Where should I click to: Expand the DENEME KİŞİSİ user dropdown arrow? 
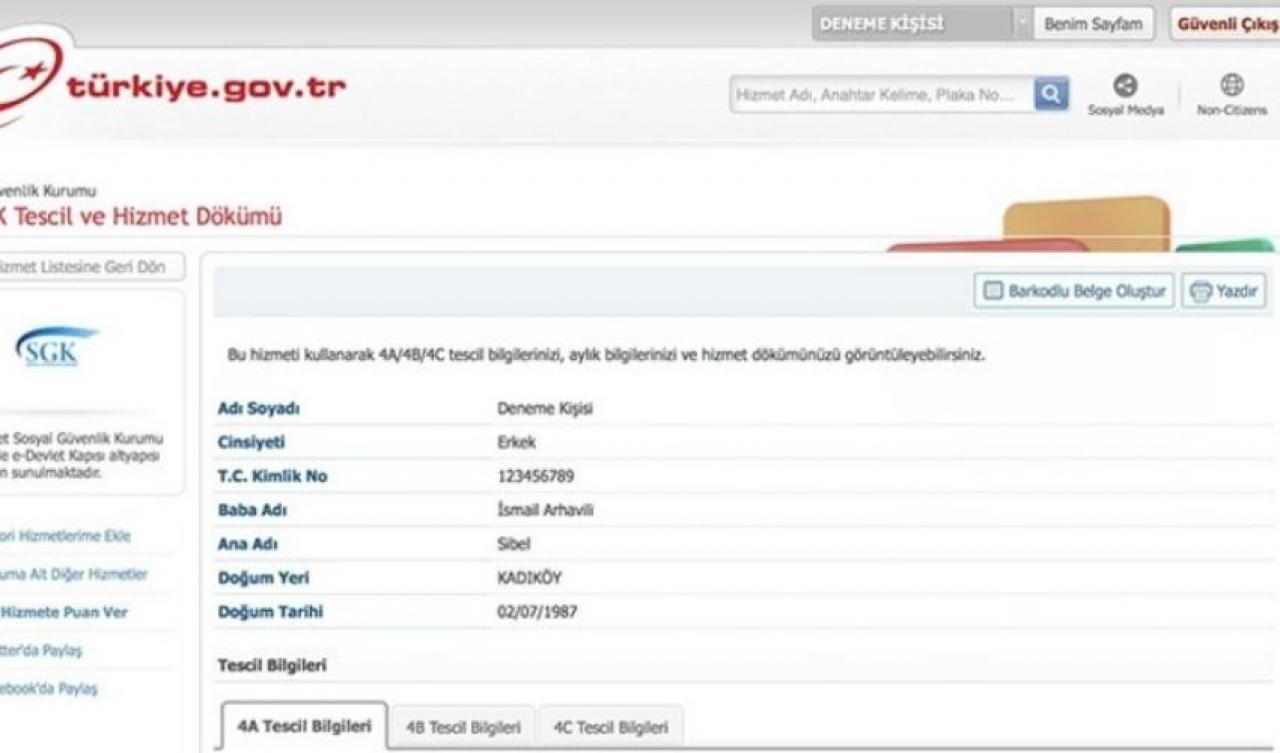(x=1022, y=23)
